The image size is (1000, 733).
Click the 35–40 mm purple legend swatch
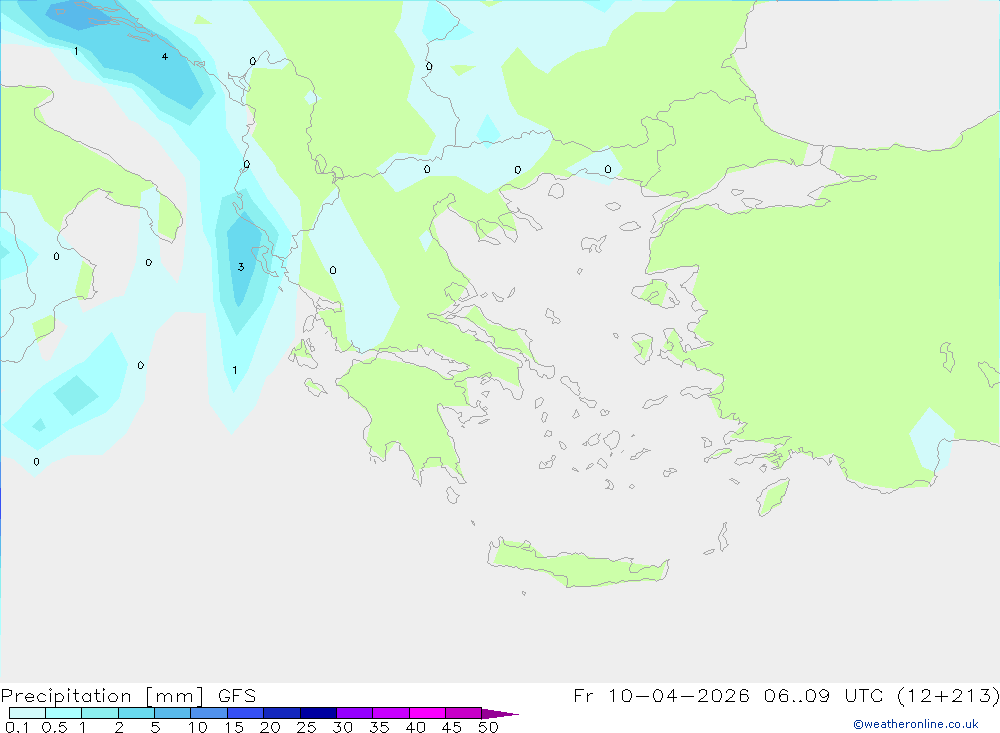pos(390,713)
